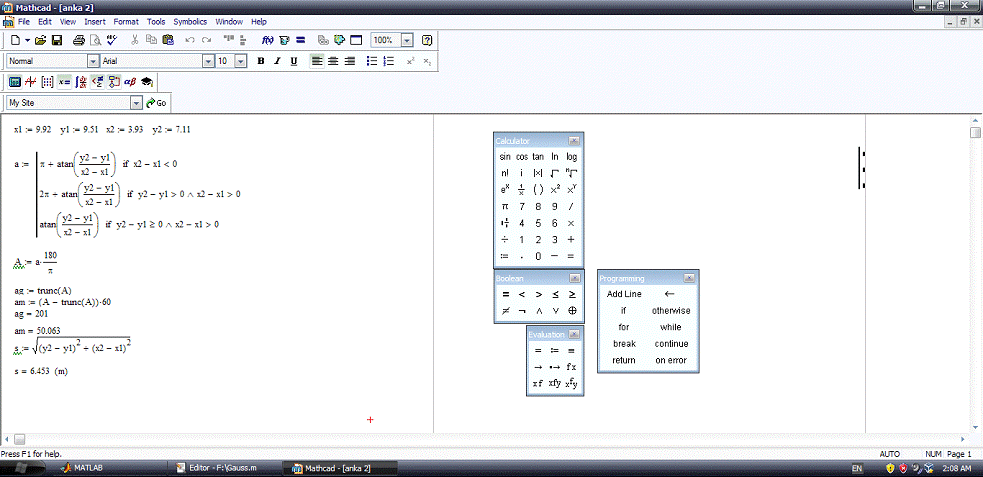Click the Greek symbols toolbar icon
Viewport: 983px width, 477px height.
[x=130, y=82]
